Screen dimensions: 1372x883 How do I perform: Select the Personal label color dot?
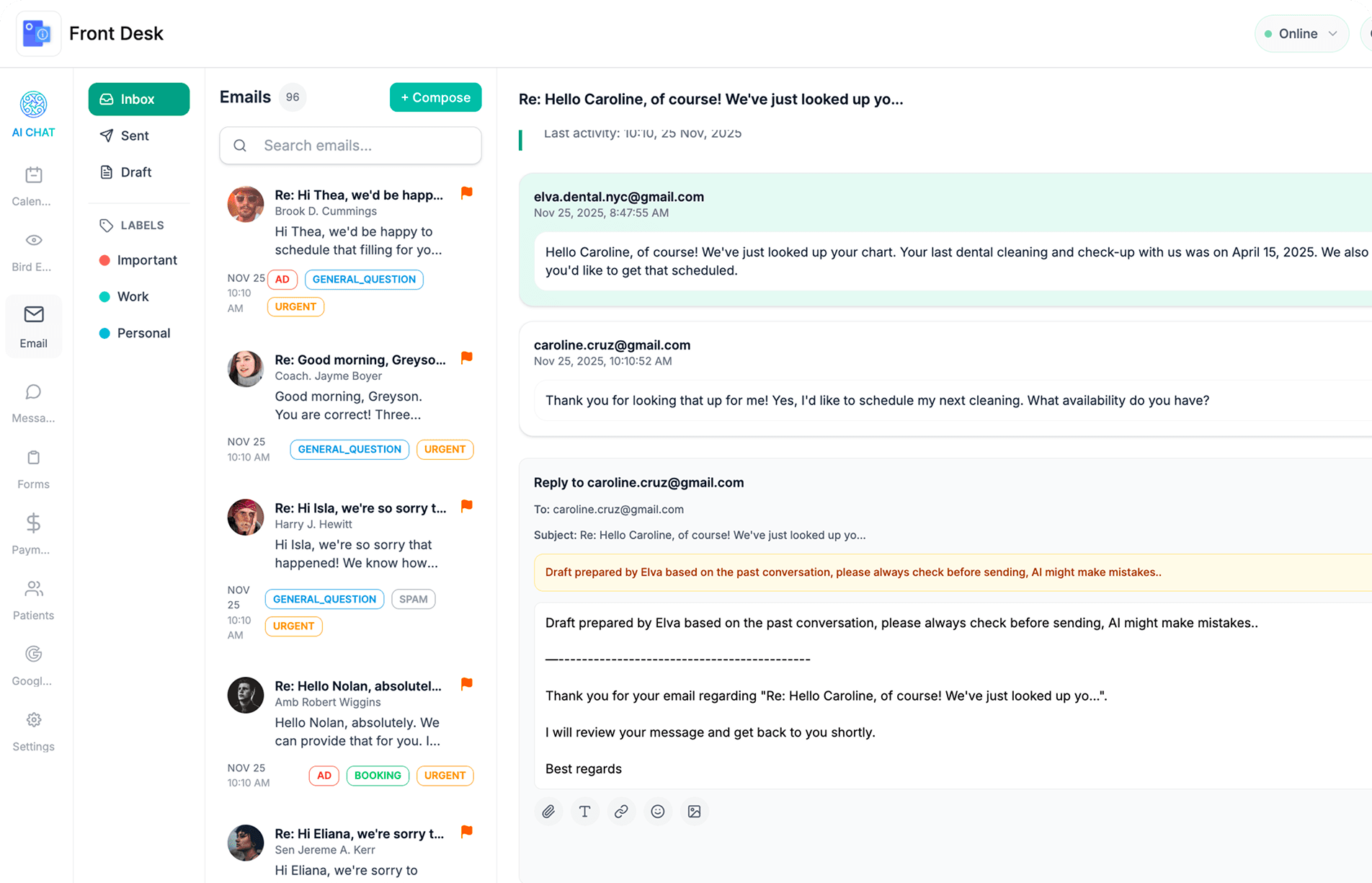pos(104,333)
